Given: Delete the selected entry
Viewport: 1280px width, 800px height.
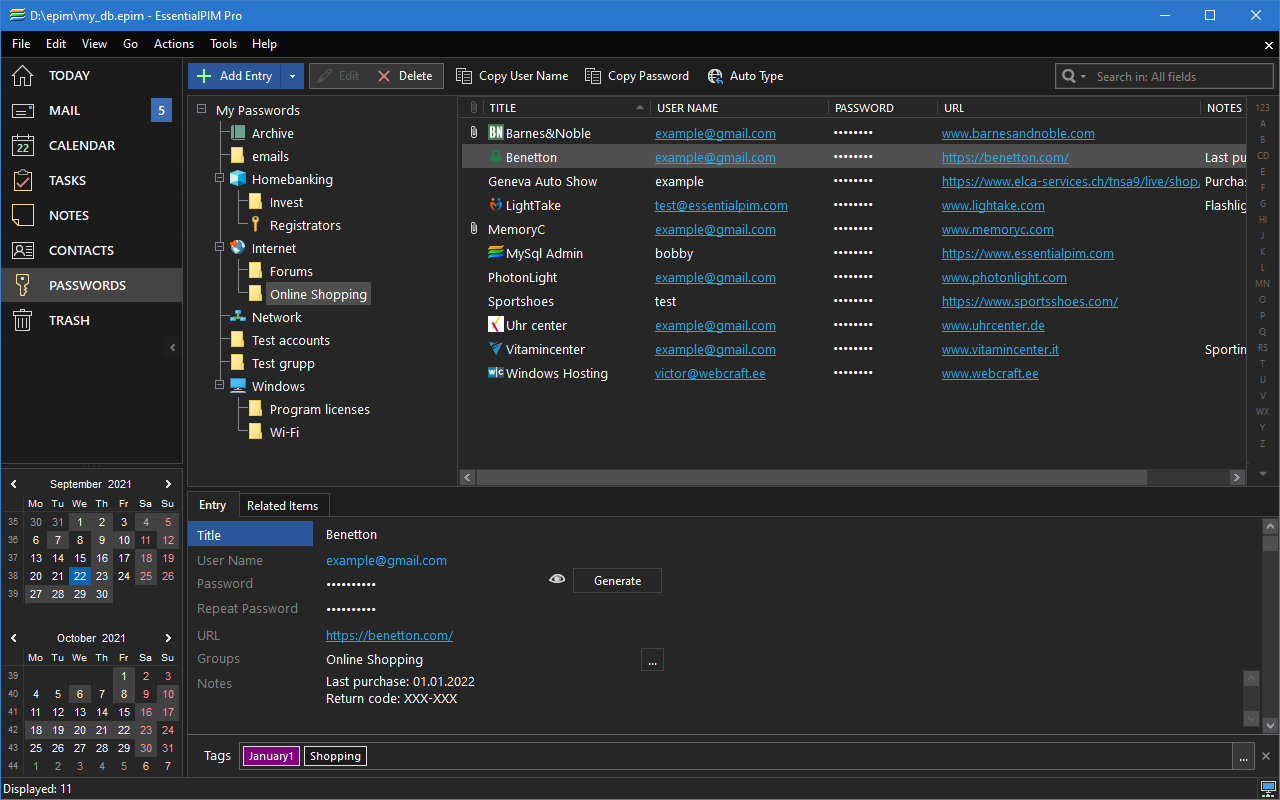Looking at the screenshot, I should [405, 76].
